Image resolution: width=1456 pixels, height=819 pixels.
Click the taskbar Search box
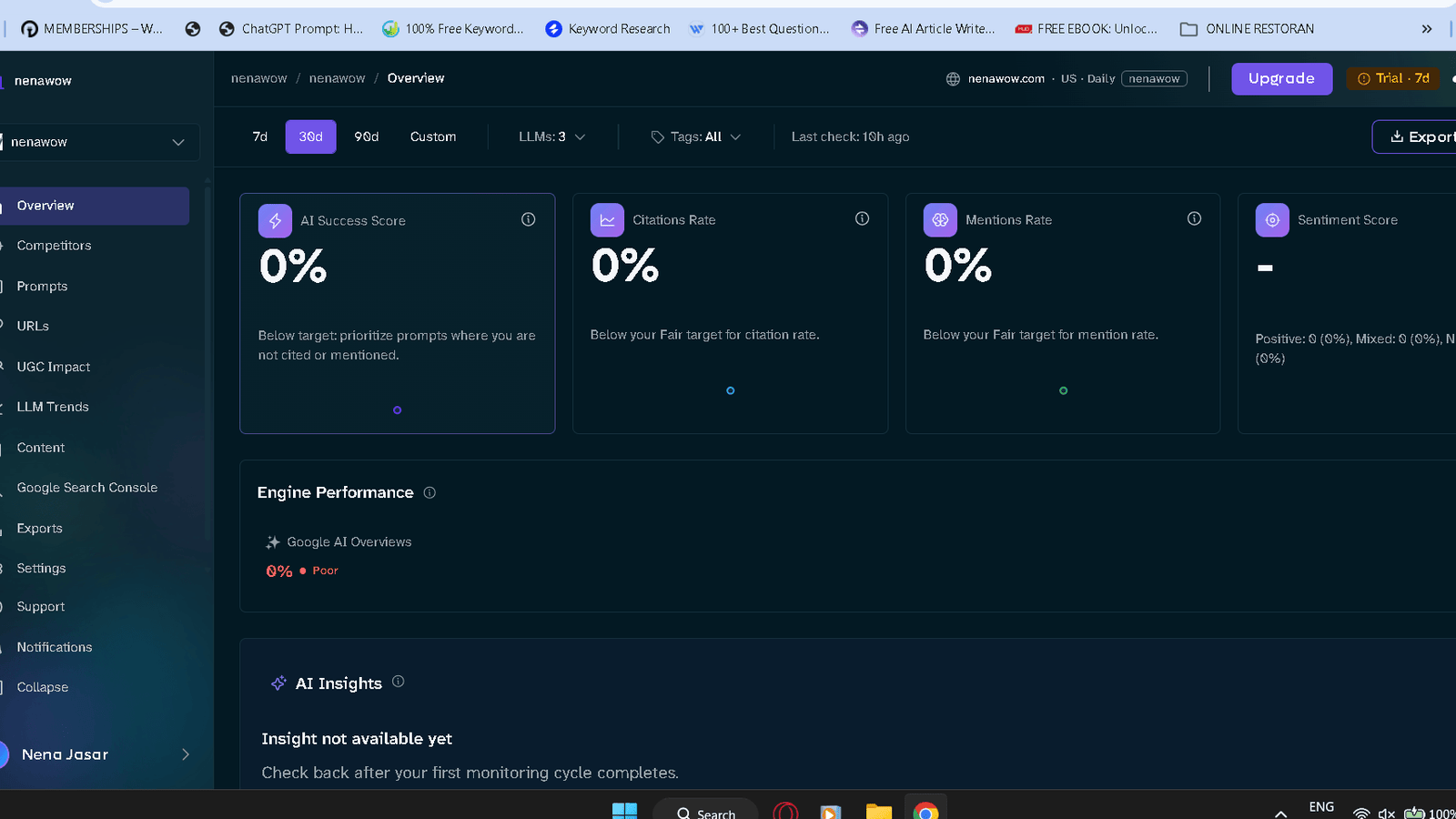click(x=705, y=811)
